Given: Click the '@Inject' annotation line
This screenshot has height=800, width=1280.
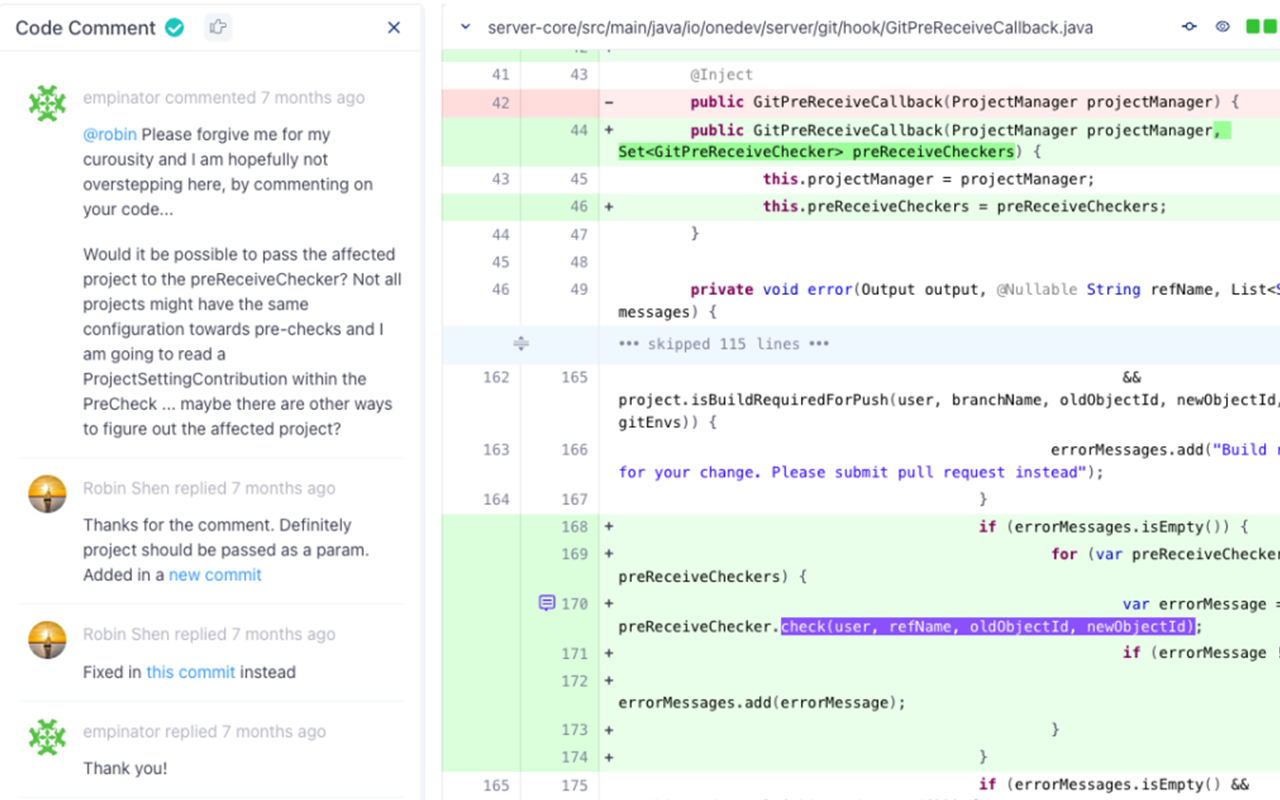Looking at the screenshot, I should point(721,74).
